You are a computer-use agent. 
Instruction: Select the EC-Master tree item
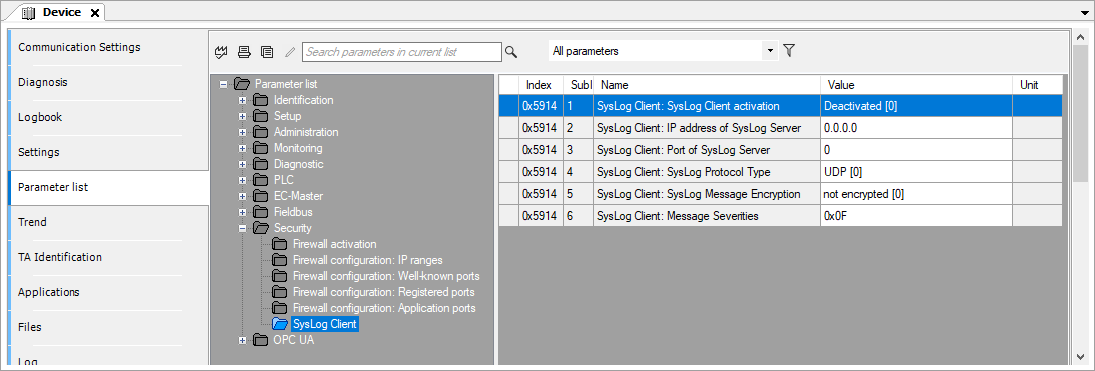tap(298, 196)
